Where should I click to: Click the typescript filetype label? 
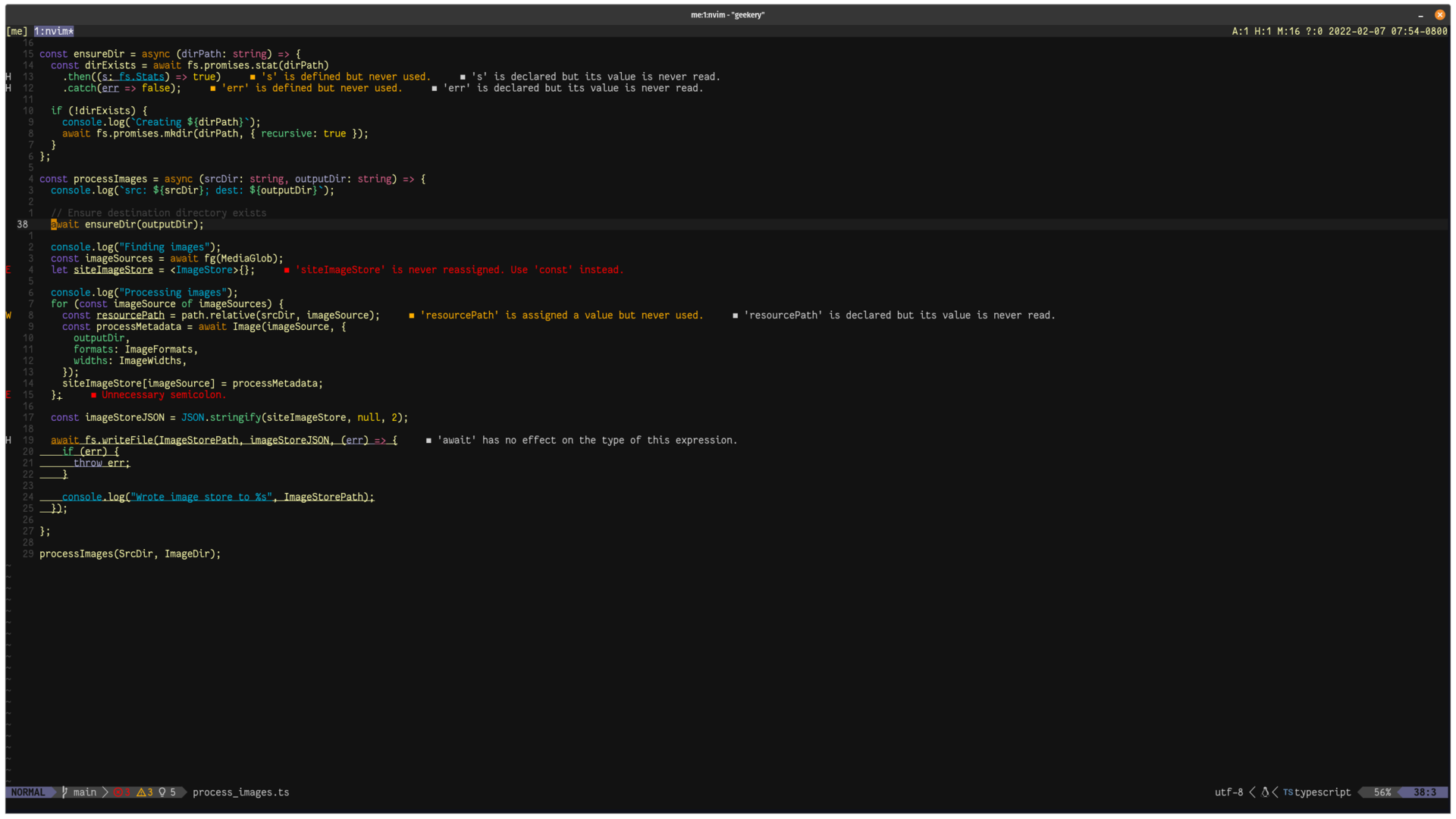pos(1323,792)
